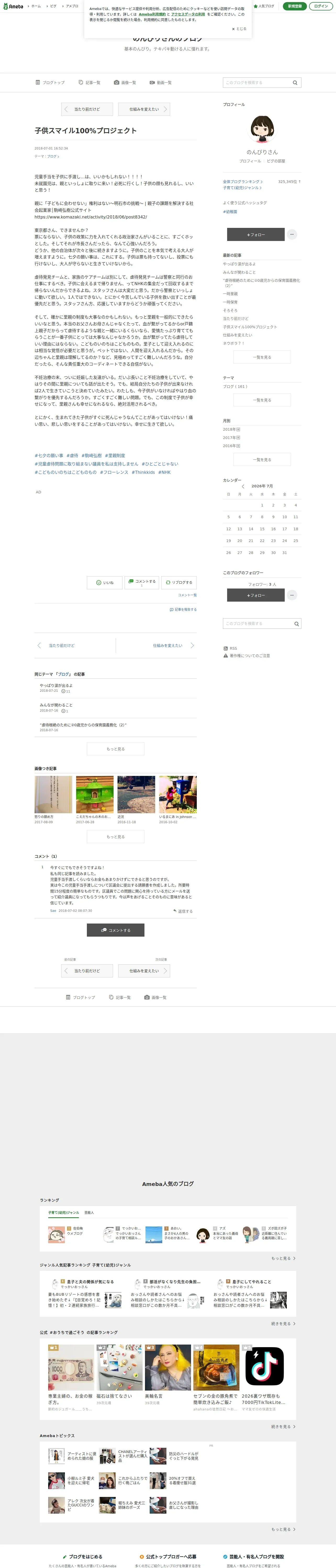Open the 全体ブログランキング link

click(x=243, y=181)
